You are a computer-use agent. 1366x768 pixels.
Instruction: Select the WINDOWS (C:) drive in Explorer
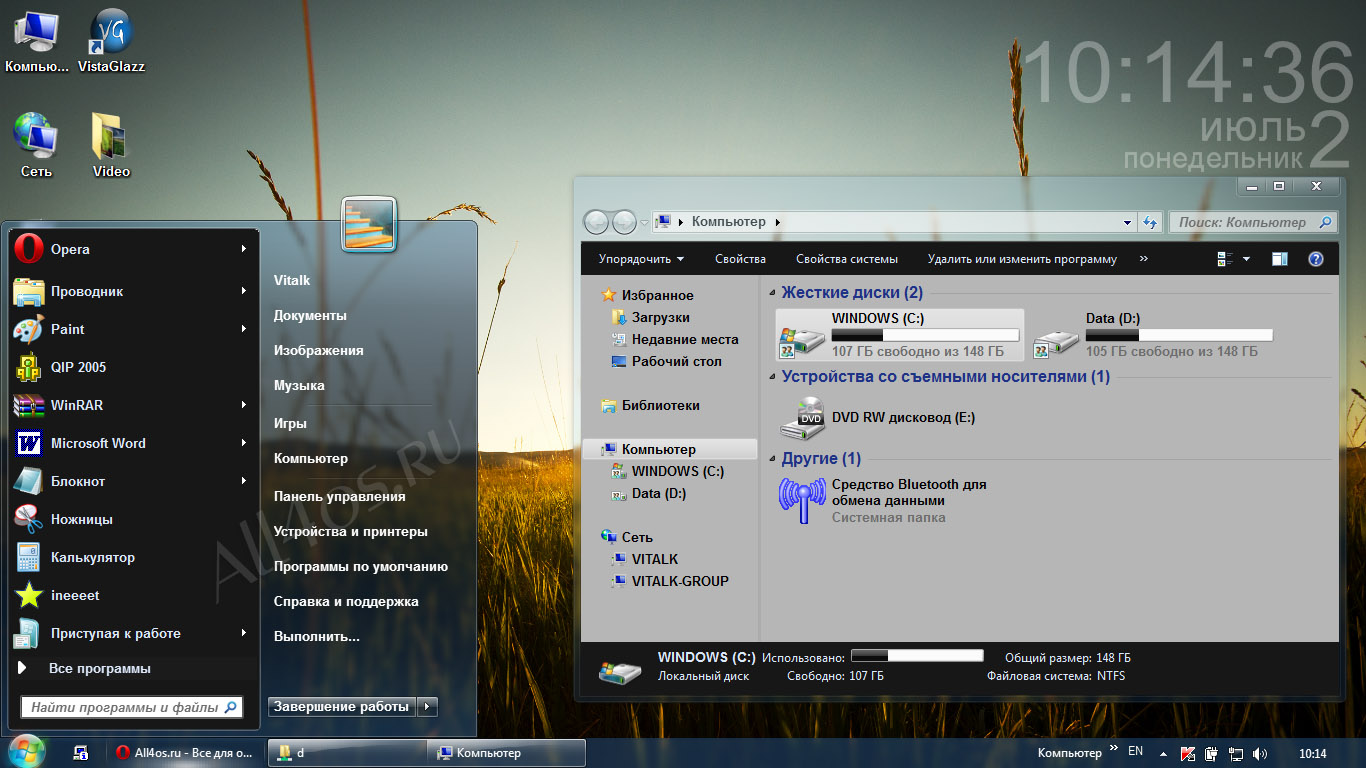[900, 335]
